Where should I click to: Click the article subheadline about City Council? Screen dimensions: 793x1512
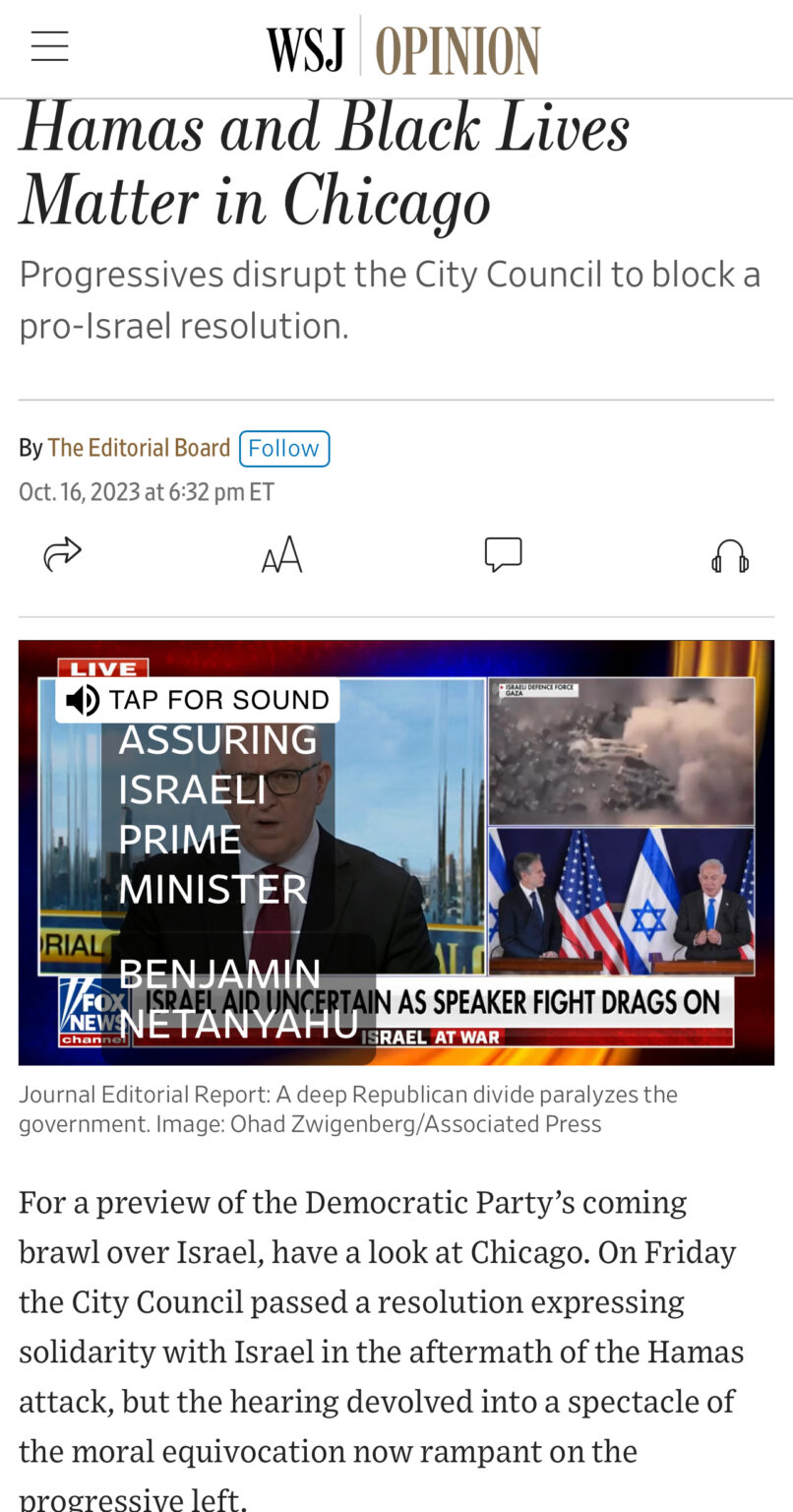[x=390, y=299]
